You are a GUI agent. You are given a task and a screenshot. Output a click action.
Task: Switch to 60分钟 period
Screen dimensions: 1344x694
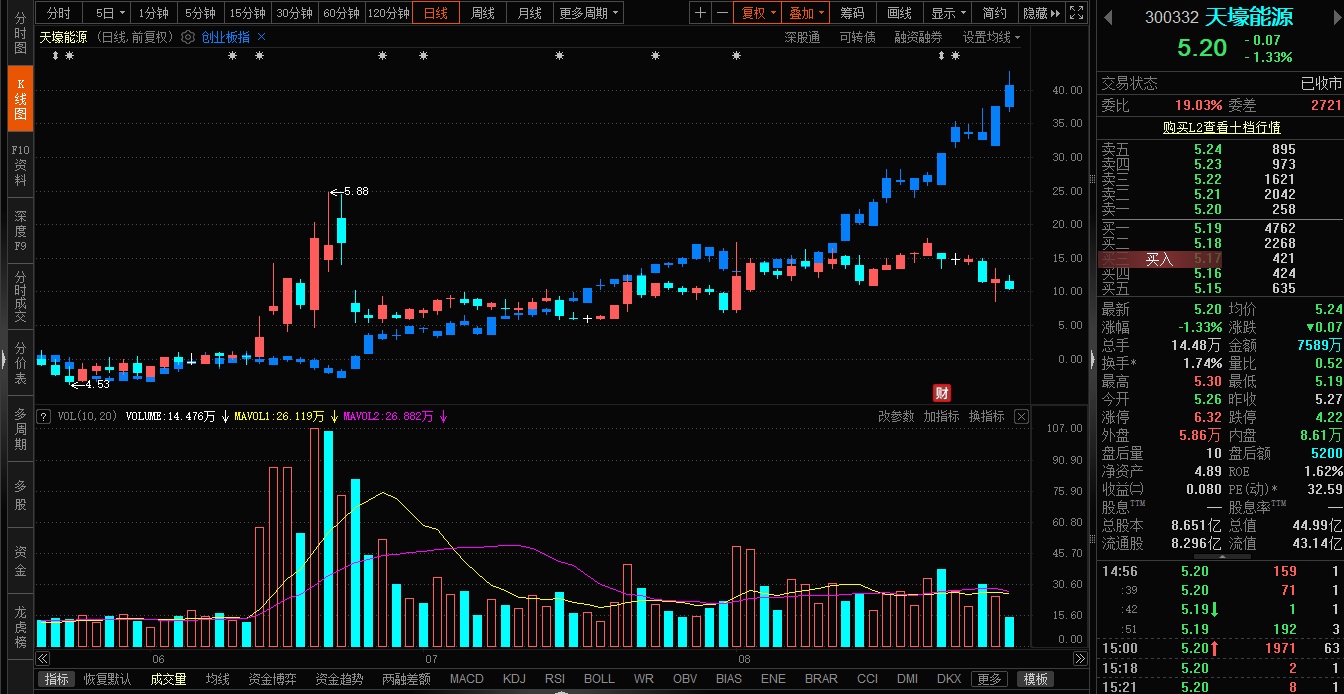point(341,13)
